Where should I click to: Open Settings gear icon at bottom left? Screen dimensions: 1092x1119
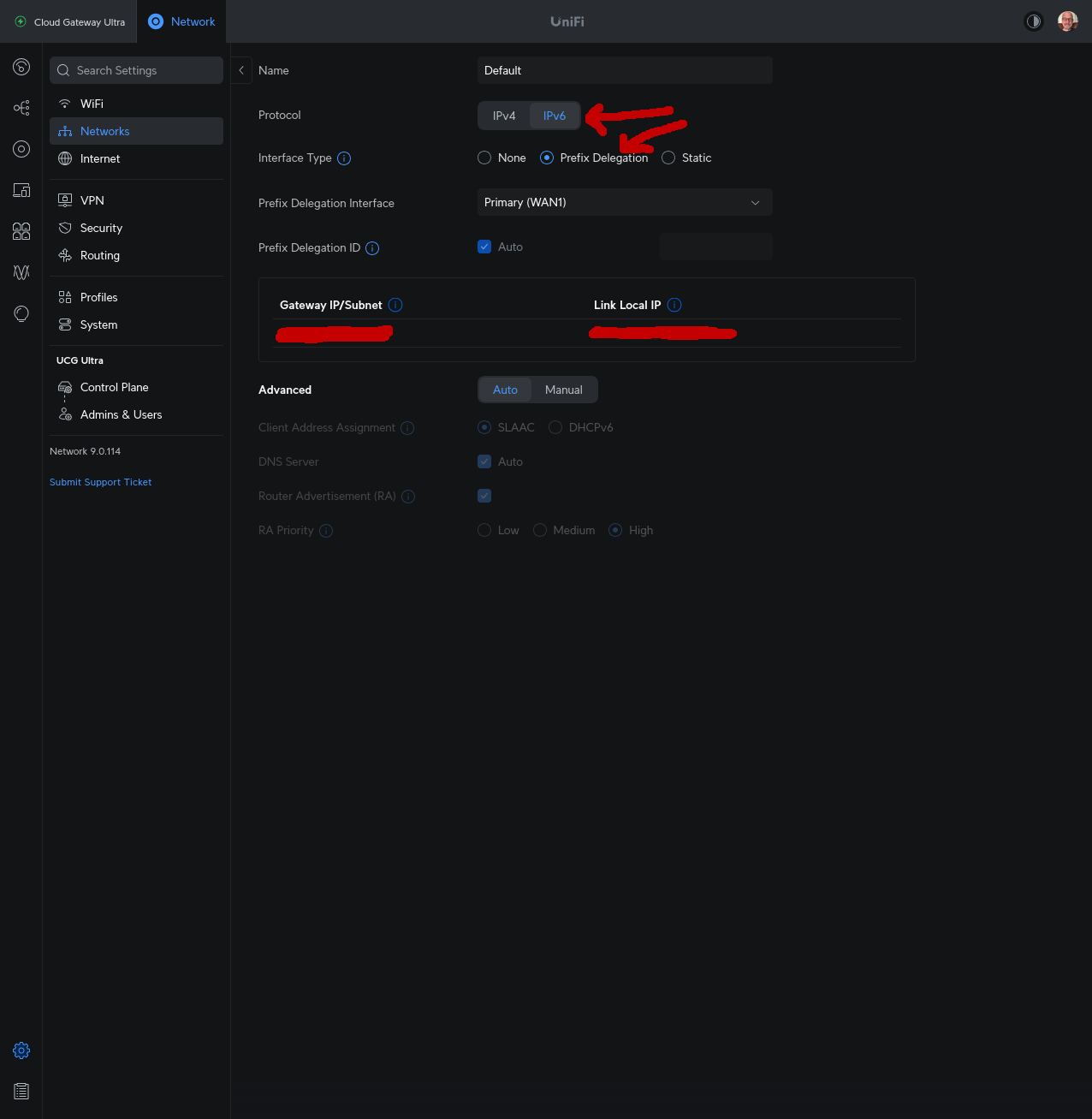click(21, 1051)
